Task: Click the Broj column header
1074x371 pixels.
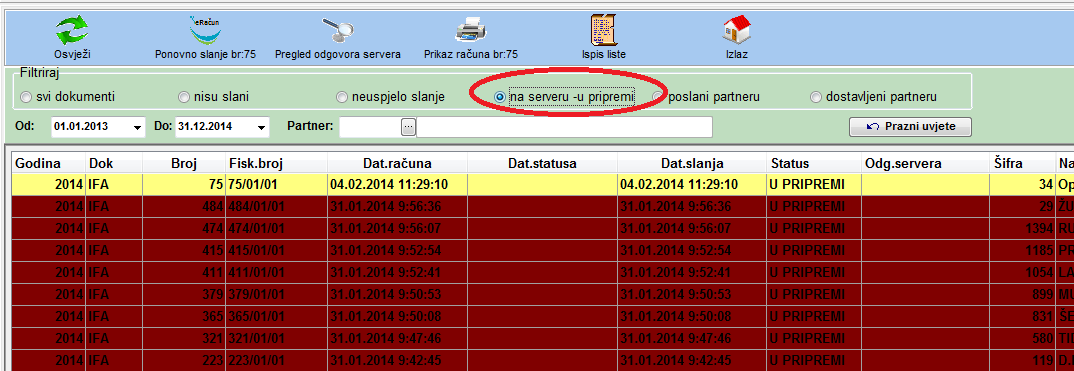Action: [184, 164]
